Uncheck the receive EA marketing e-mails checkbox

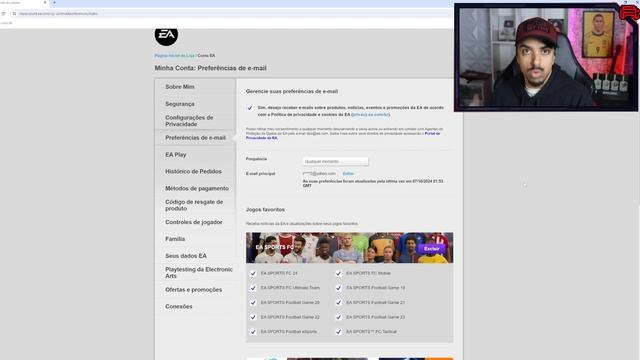click(x=250, y=108)
